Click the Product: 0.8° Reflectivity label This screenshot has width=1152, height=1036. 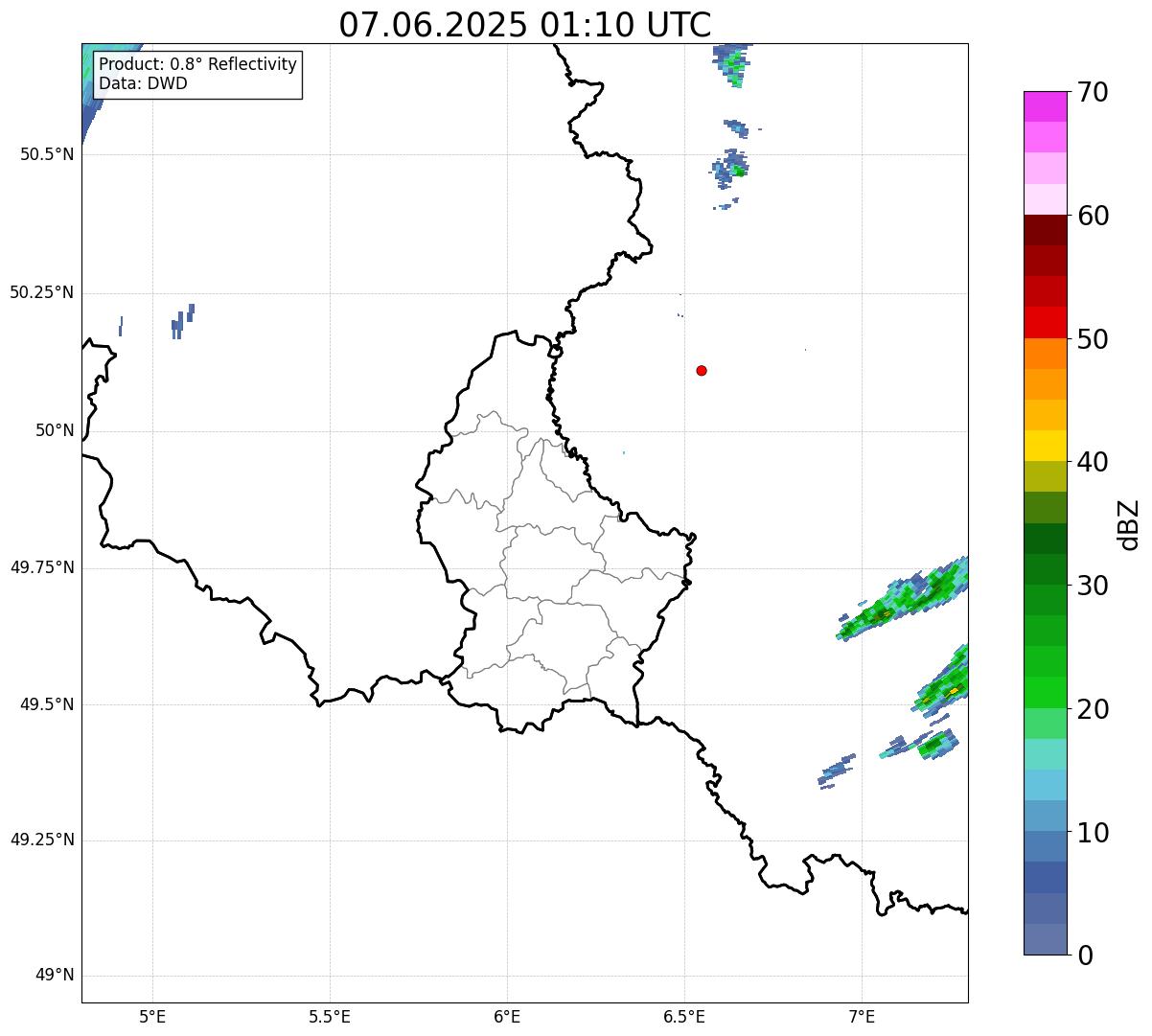198,65
